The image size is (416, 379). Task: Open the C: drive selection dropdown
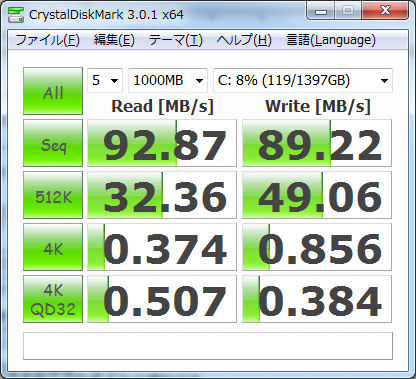tap(303, 80)
